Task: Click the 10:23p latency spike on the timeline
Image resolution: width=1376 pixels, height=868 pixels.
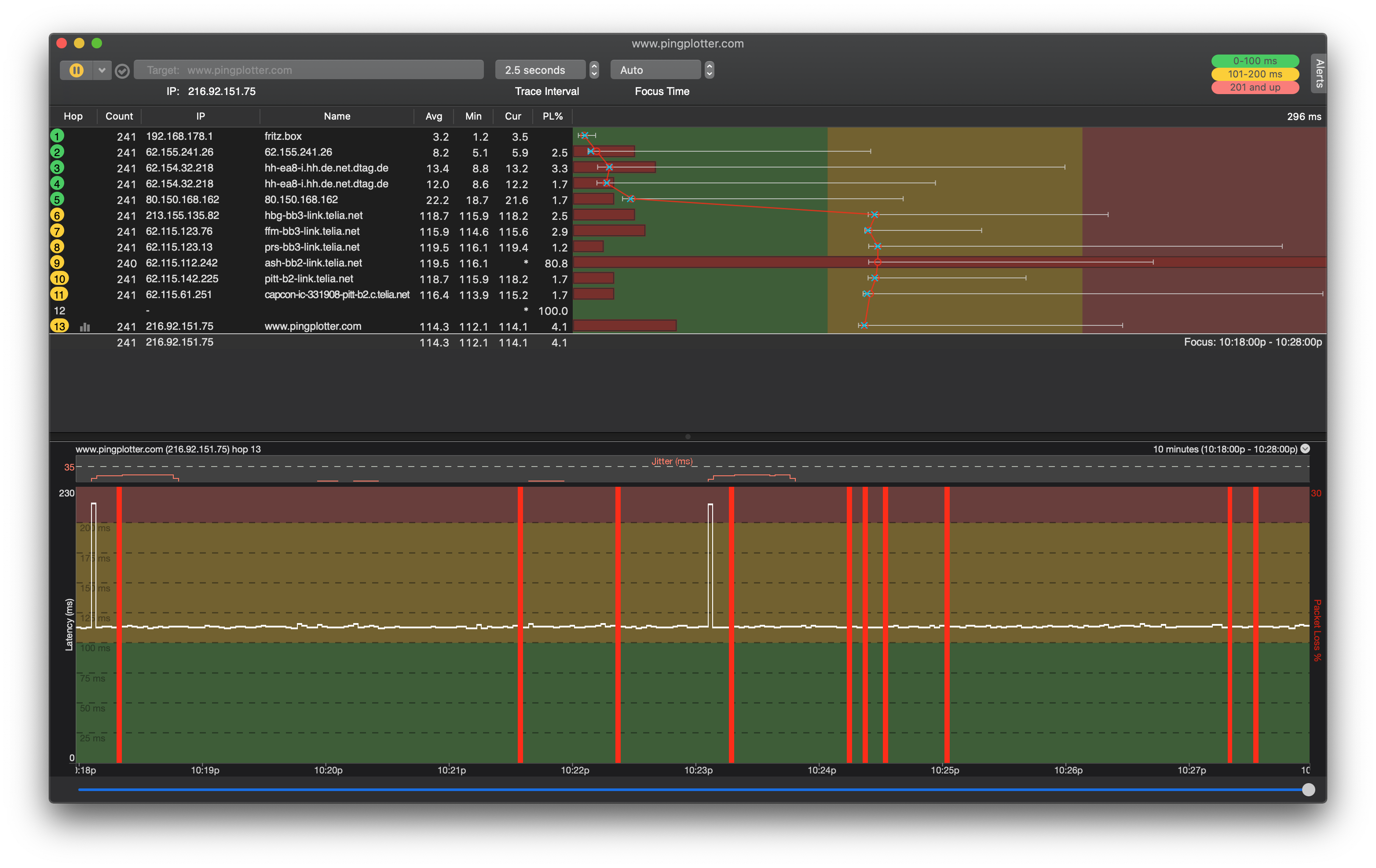Action: click(710, 565)
